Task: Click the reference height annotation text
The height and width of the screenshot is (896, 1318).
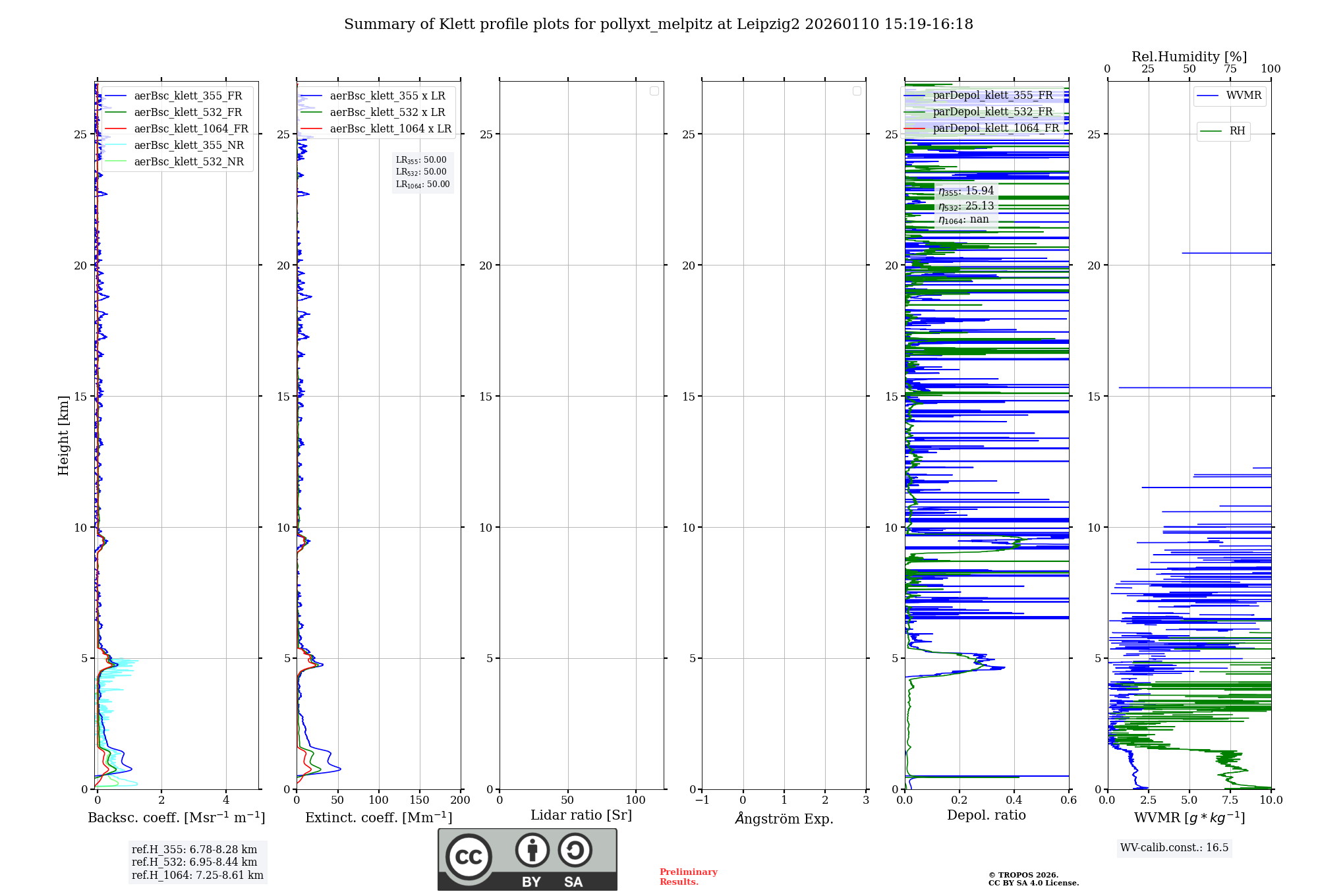Action: 197,862
